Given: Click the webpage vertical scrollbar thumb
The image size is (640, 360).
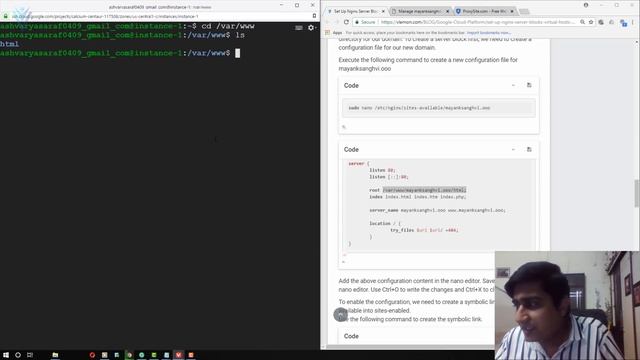Looking at the screenshot, I should tap(637, 193).
